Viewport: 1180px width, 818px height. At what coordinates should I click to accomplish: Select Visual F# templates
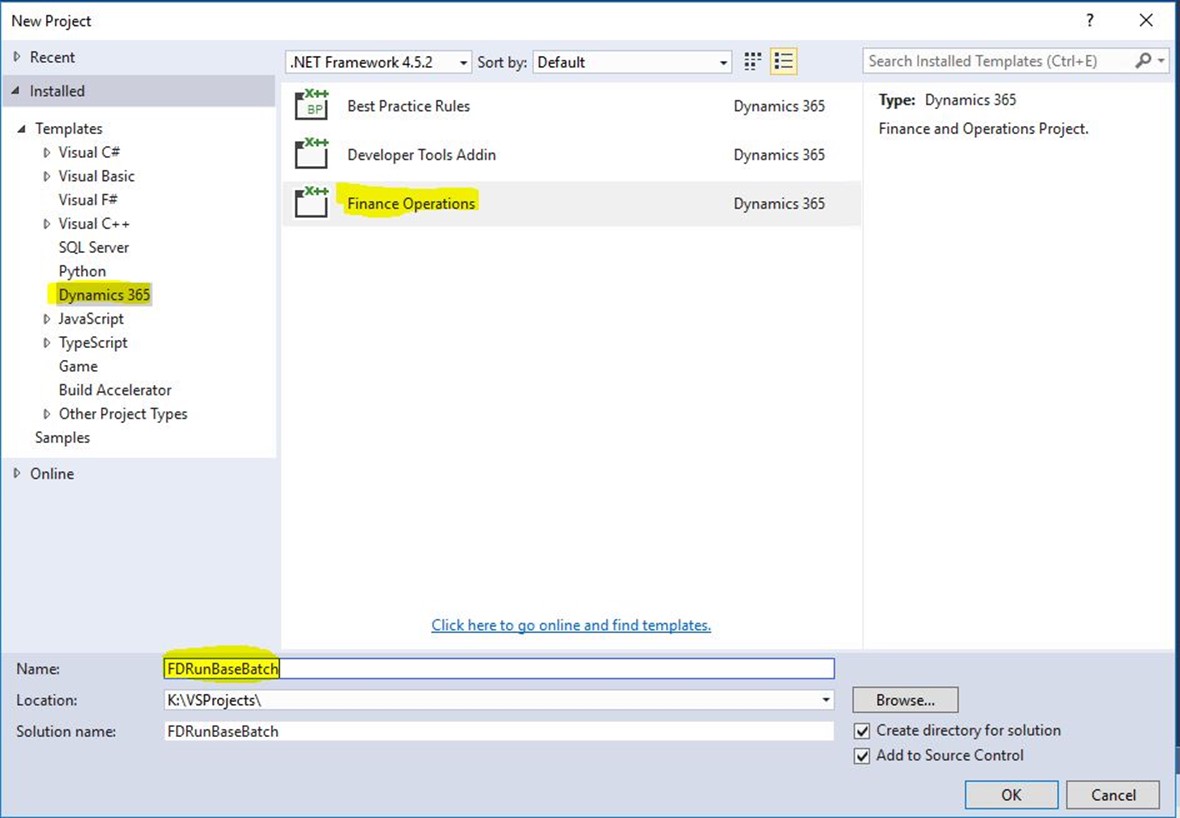88,199
